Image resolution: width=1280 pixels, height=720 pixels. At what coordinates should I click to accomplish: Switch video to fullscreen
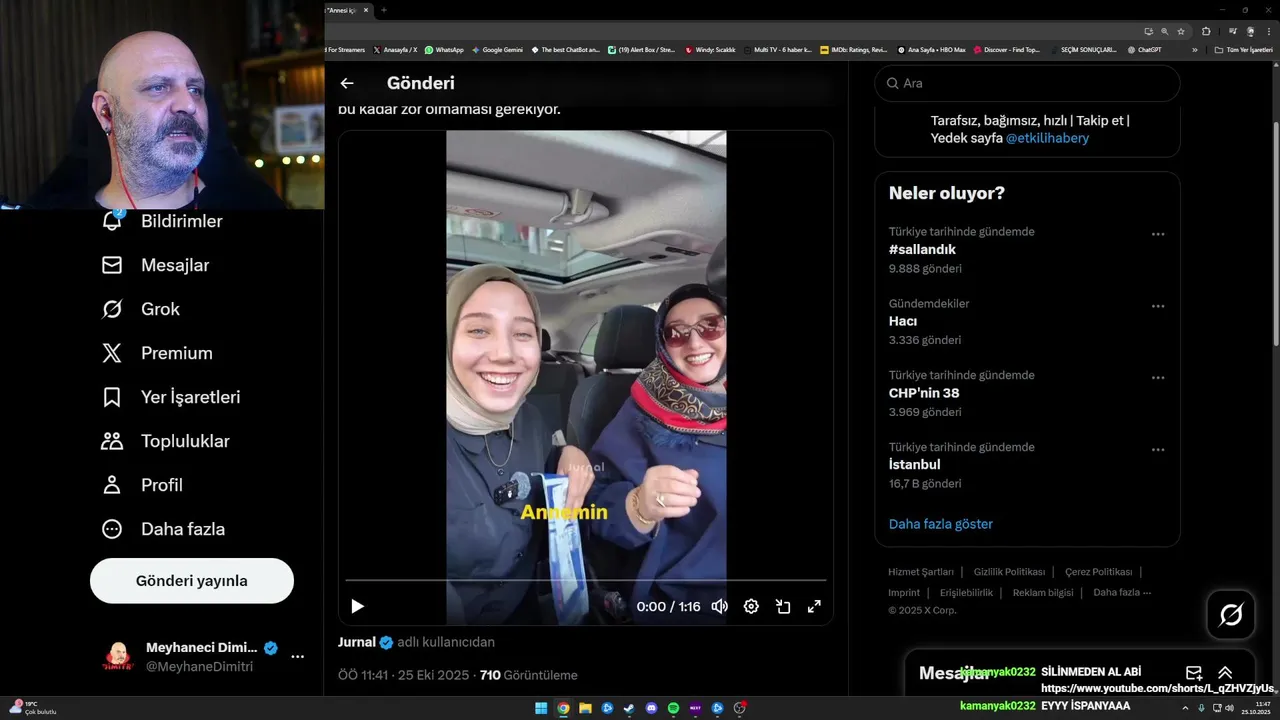(x=814, y=606)
